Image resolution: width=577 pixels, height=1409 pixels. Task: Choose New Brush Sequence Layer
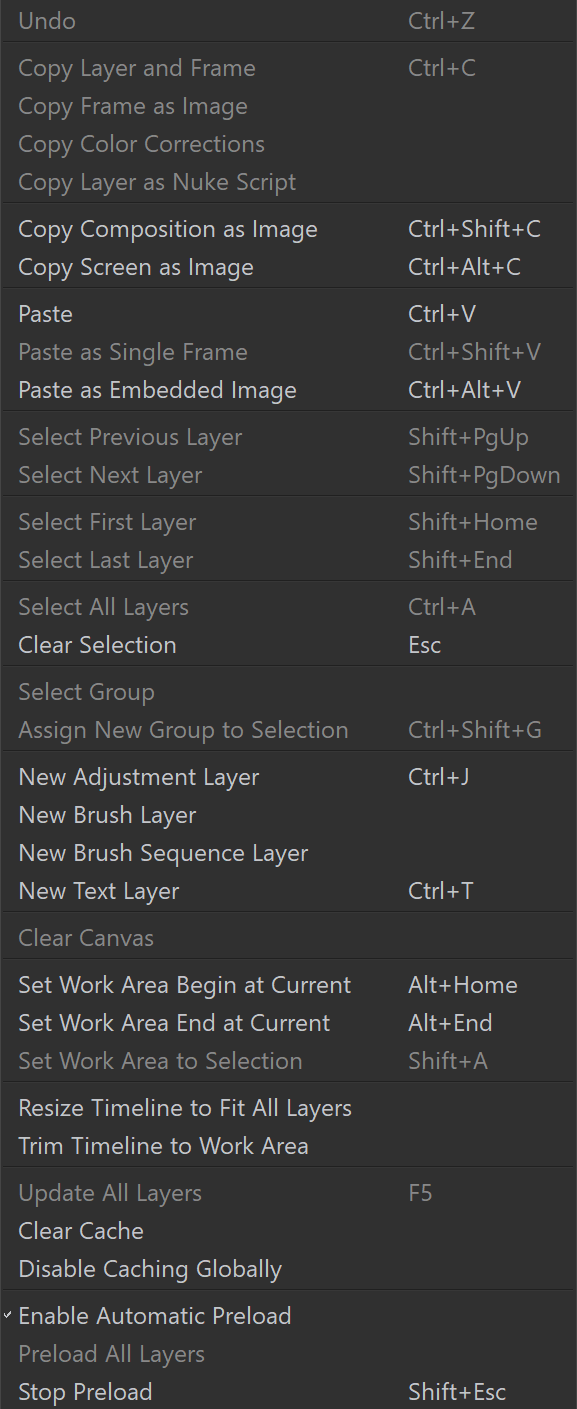point(288,853)
